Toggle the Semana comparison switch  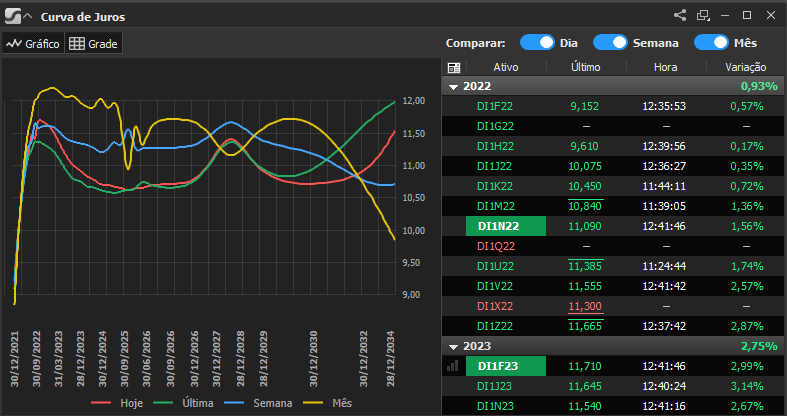(x=610, y=43)
